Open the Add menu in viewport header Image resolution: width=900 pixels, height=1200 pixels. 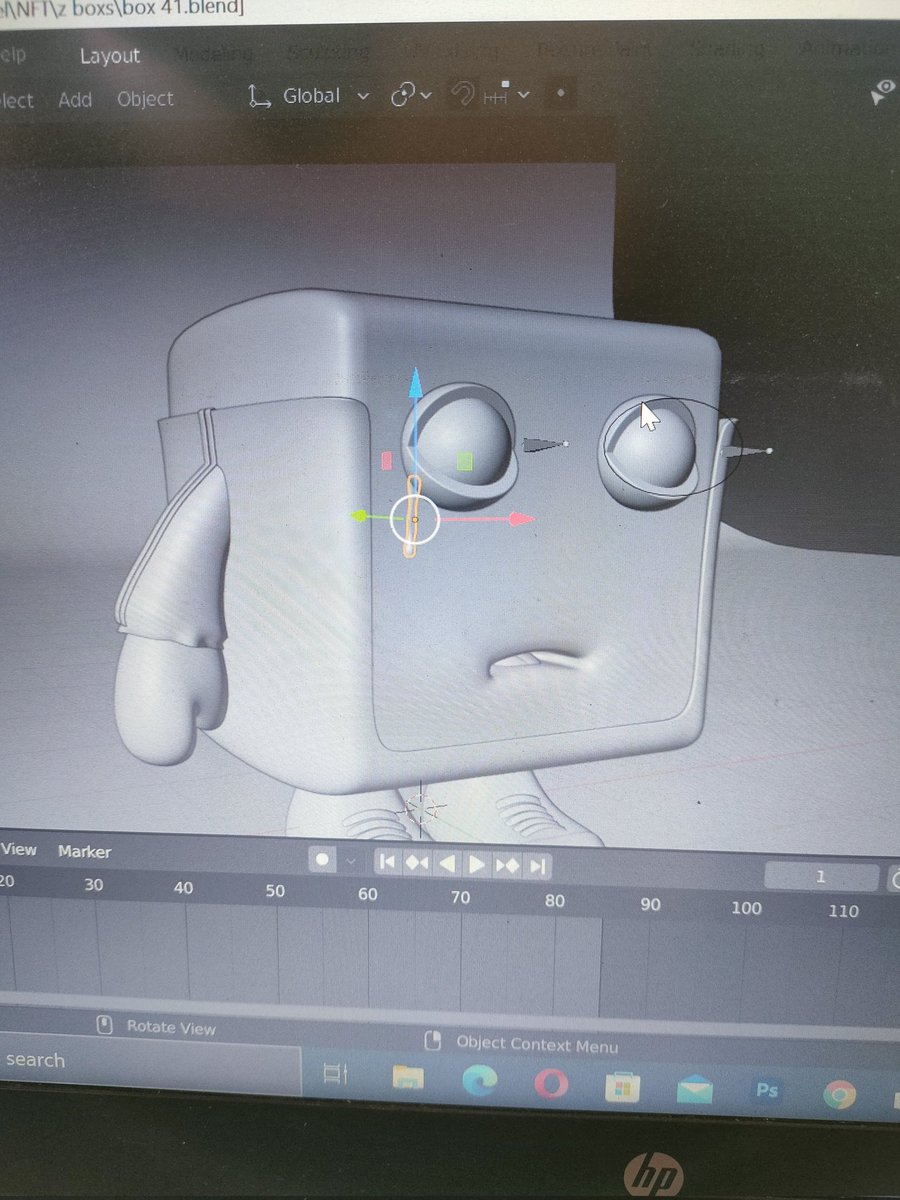(75, 100)
